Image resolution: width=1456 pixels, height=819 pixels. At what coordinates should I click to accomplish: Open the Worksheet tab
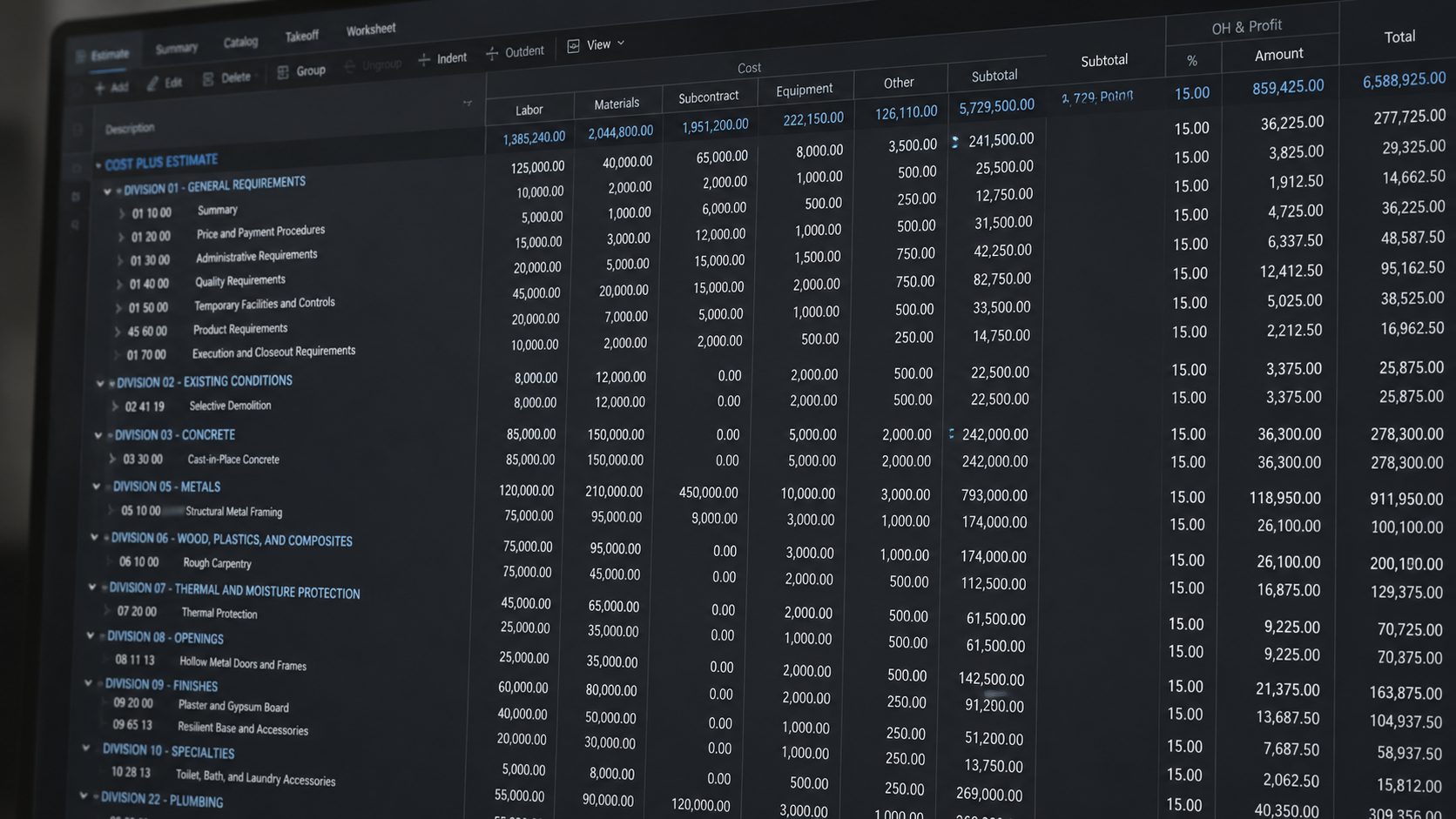(371, 30)
